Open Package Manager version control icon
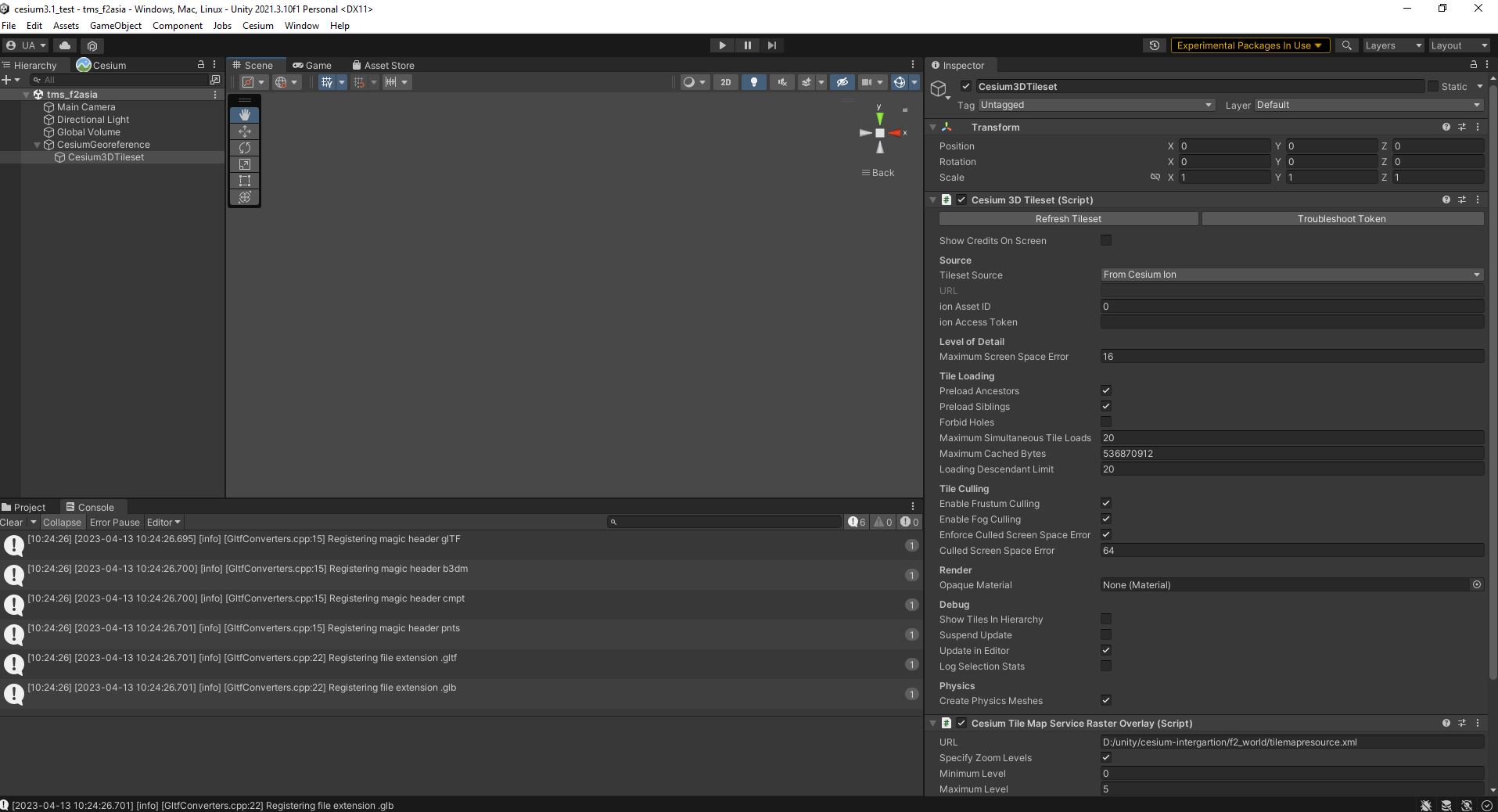1498x812 pixels. pyautogui.click(x=92, y=45)
